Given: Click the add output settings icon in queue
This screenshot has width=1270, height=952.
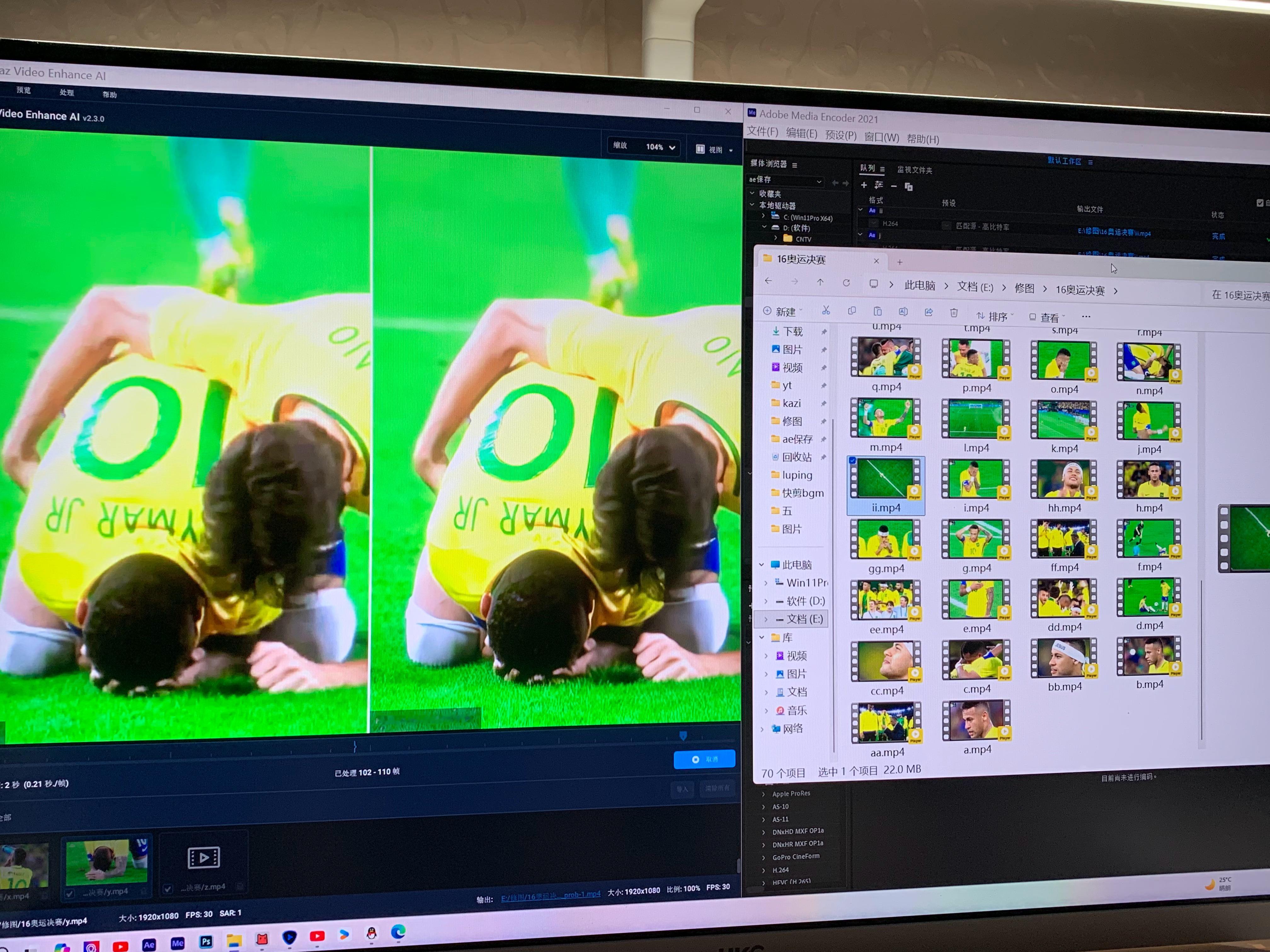Looking at the screenshot, I should point(878,185).
